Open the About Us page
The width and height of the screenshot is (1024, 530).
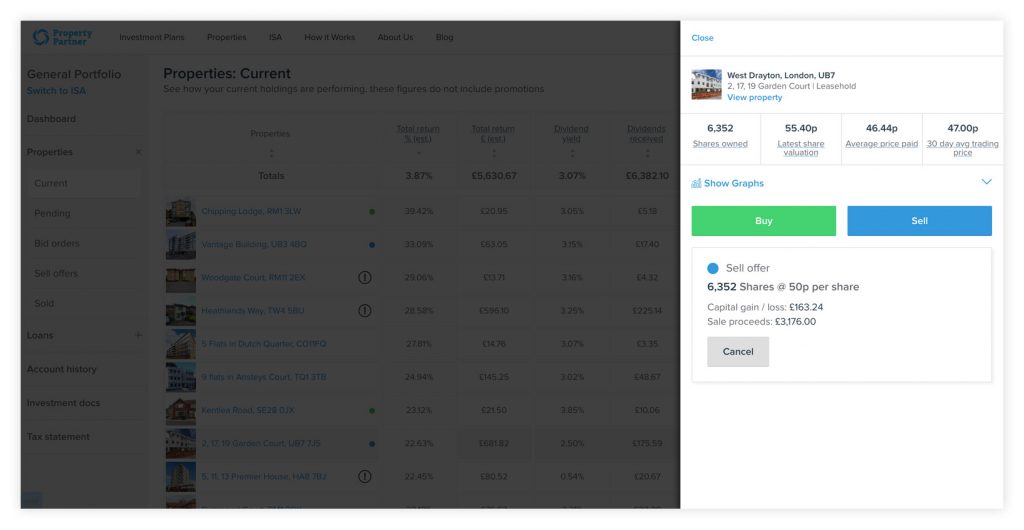(x=395, y=37)
